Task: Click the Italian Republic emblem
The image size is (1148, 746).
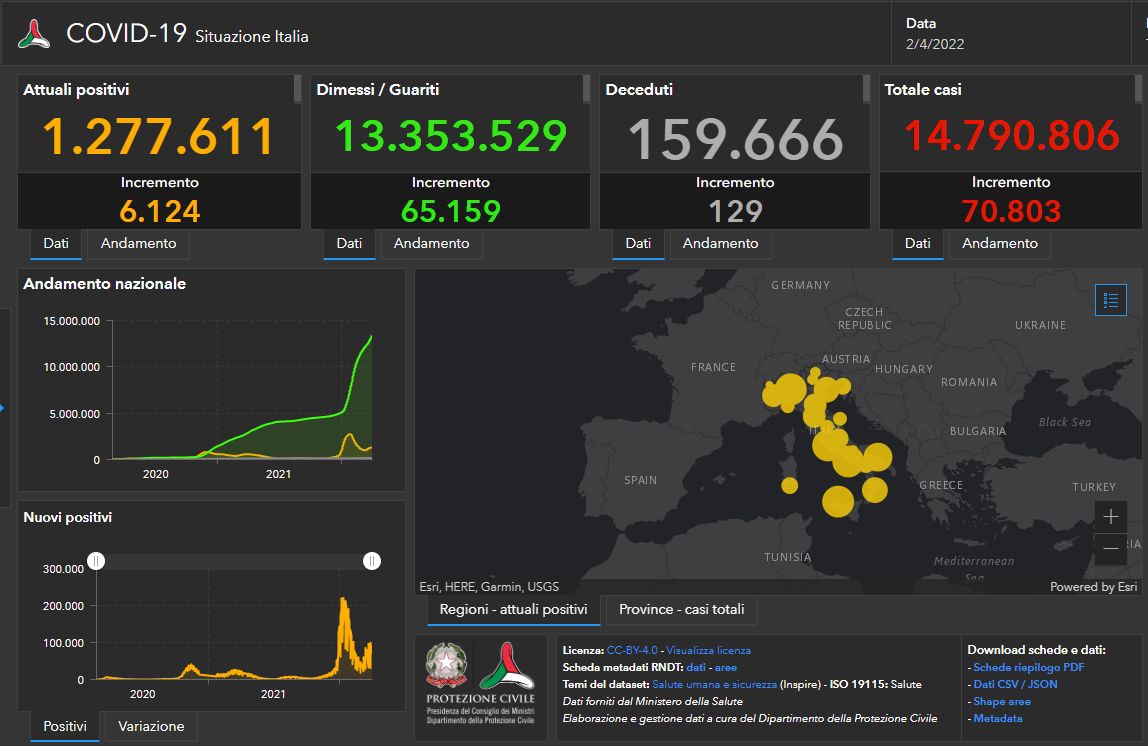Action: [446, 665]
